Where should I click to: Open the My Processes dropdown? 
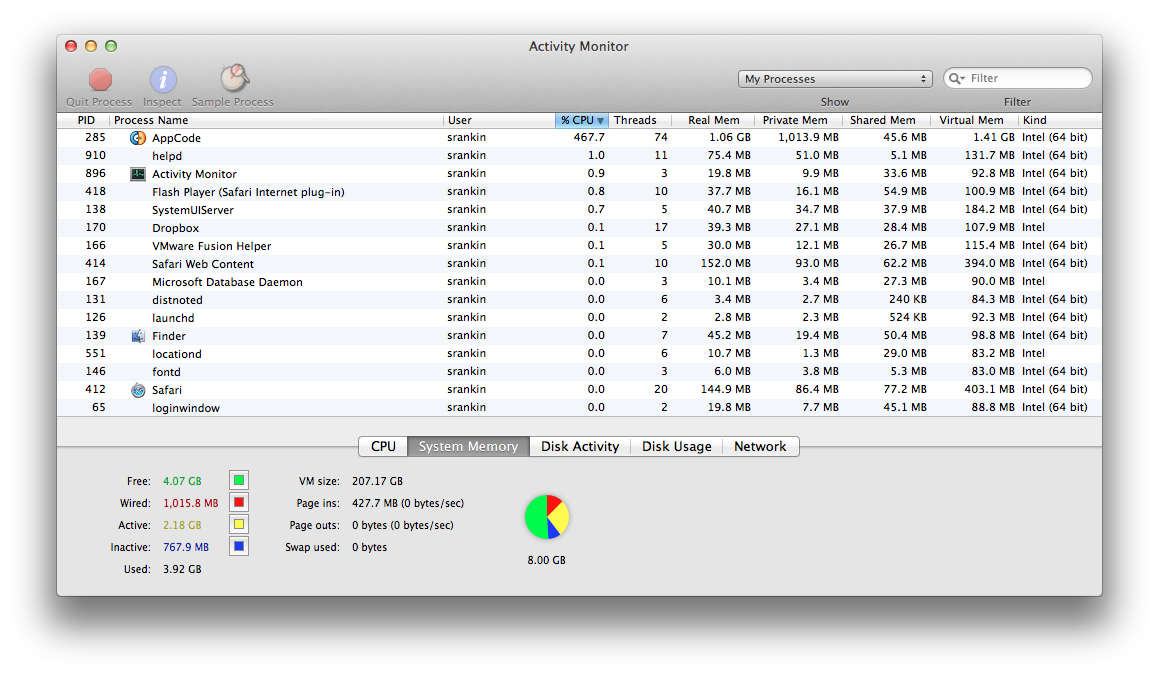pos(835,79)
